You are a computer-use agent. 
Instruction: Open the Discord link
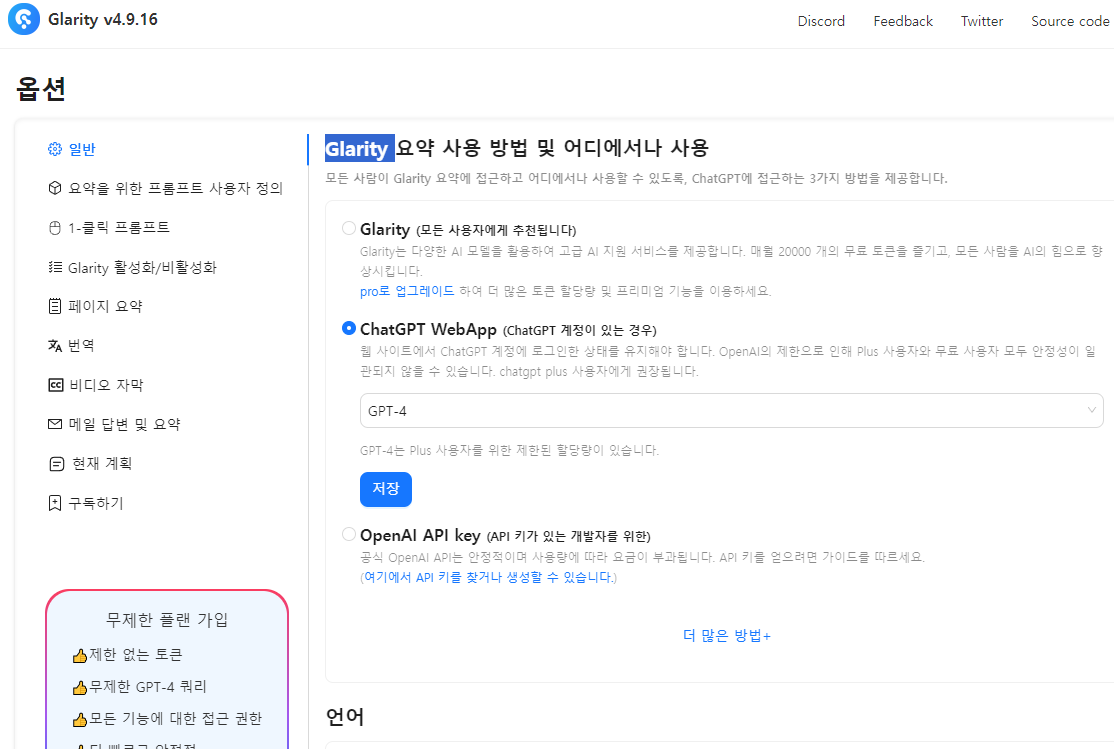[x=821, y=21]
